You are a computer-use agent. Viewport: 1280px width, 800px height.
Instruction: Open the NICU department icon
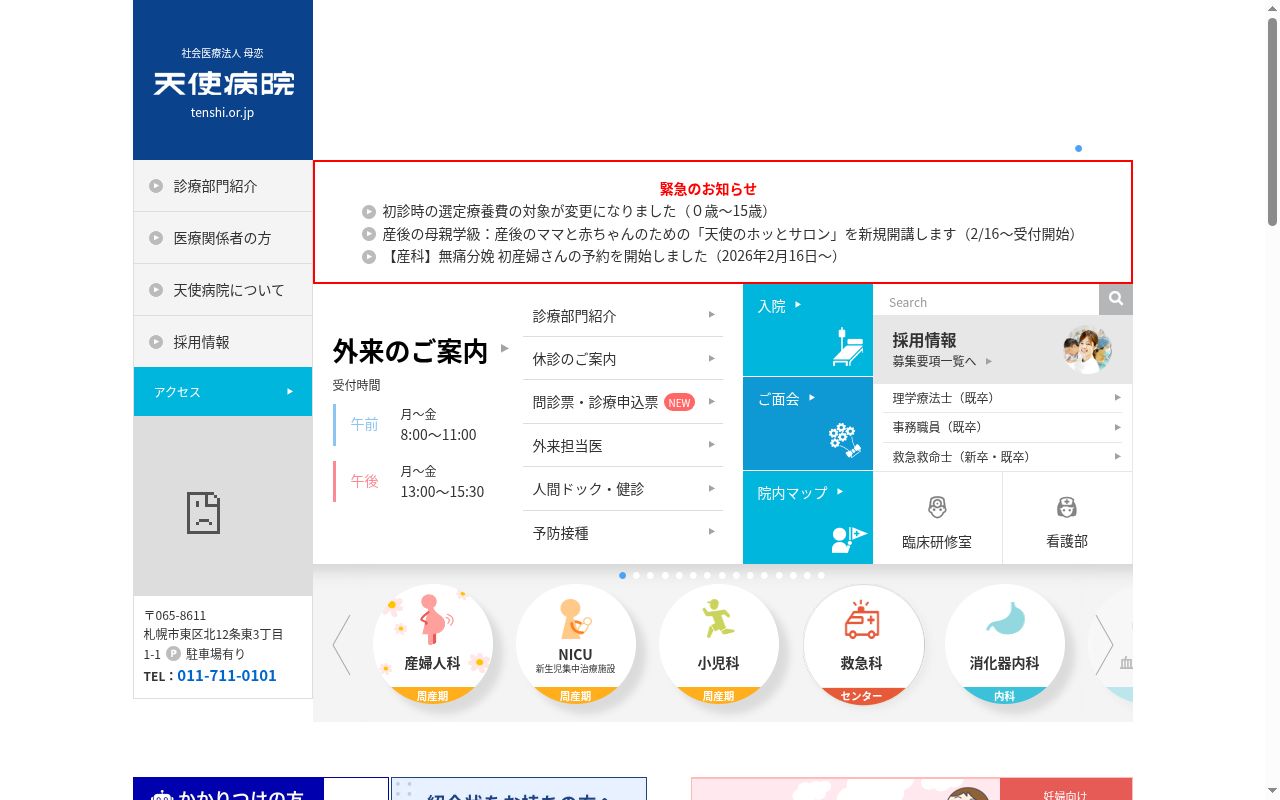(x=576, y=644)
